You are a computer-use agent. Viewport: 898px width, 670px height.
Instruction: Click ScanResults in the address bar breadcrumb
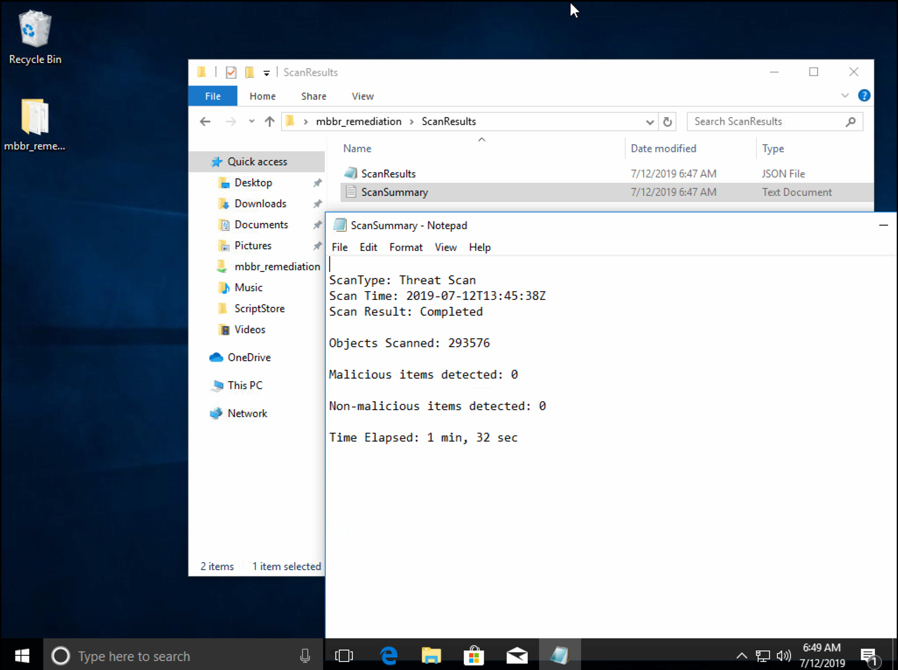[x=448, y=121]
